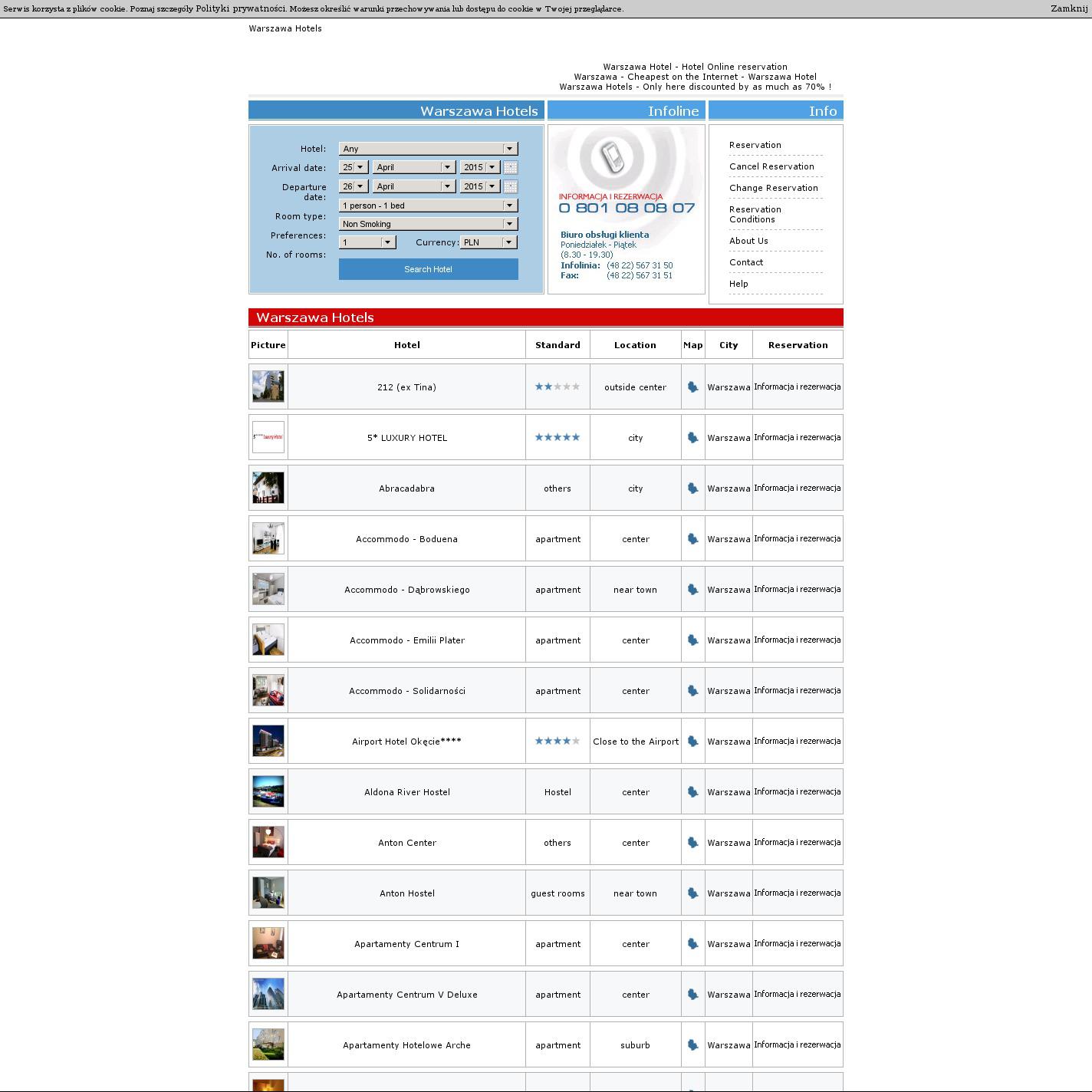Open the arrival month dropdown

coord(413,167)
